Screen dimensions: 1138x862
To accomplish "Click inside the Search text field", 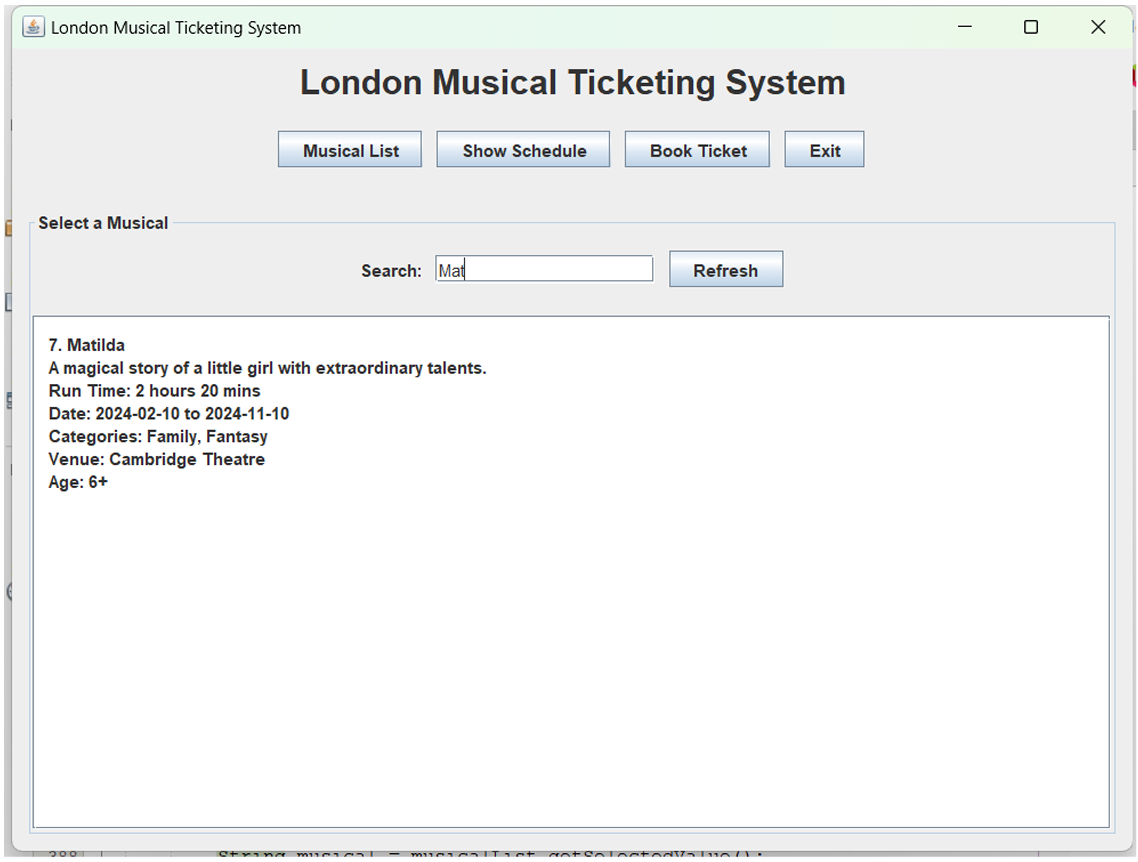I will pyautogui.click(x=544, y=268).
